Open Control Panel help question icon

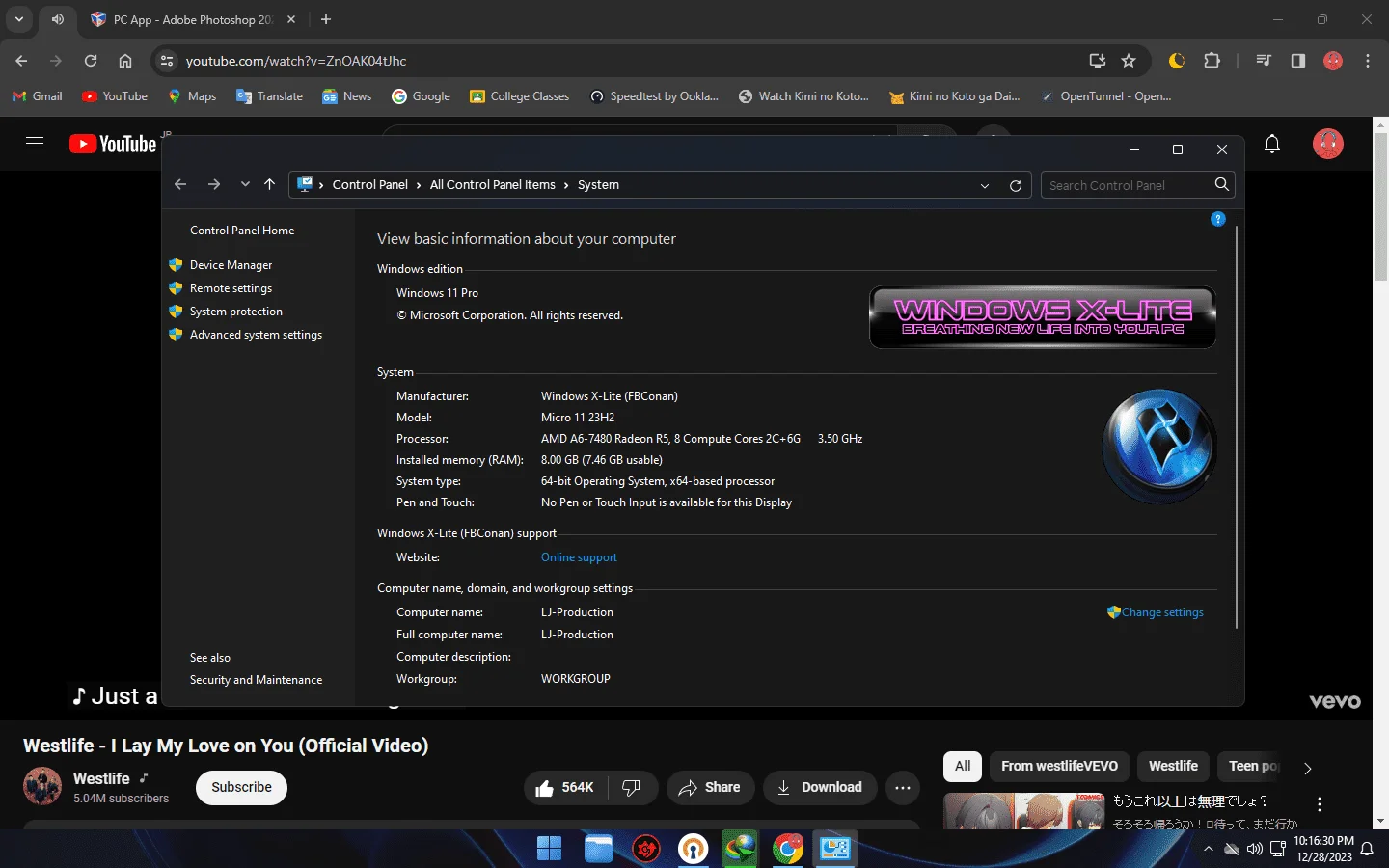pyautogui.click(x=1218, y=219)
